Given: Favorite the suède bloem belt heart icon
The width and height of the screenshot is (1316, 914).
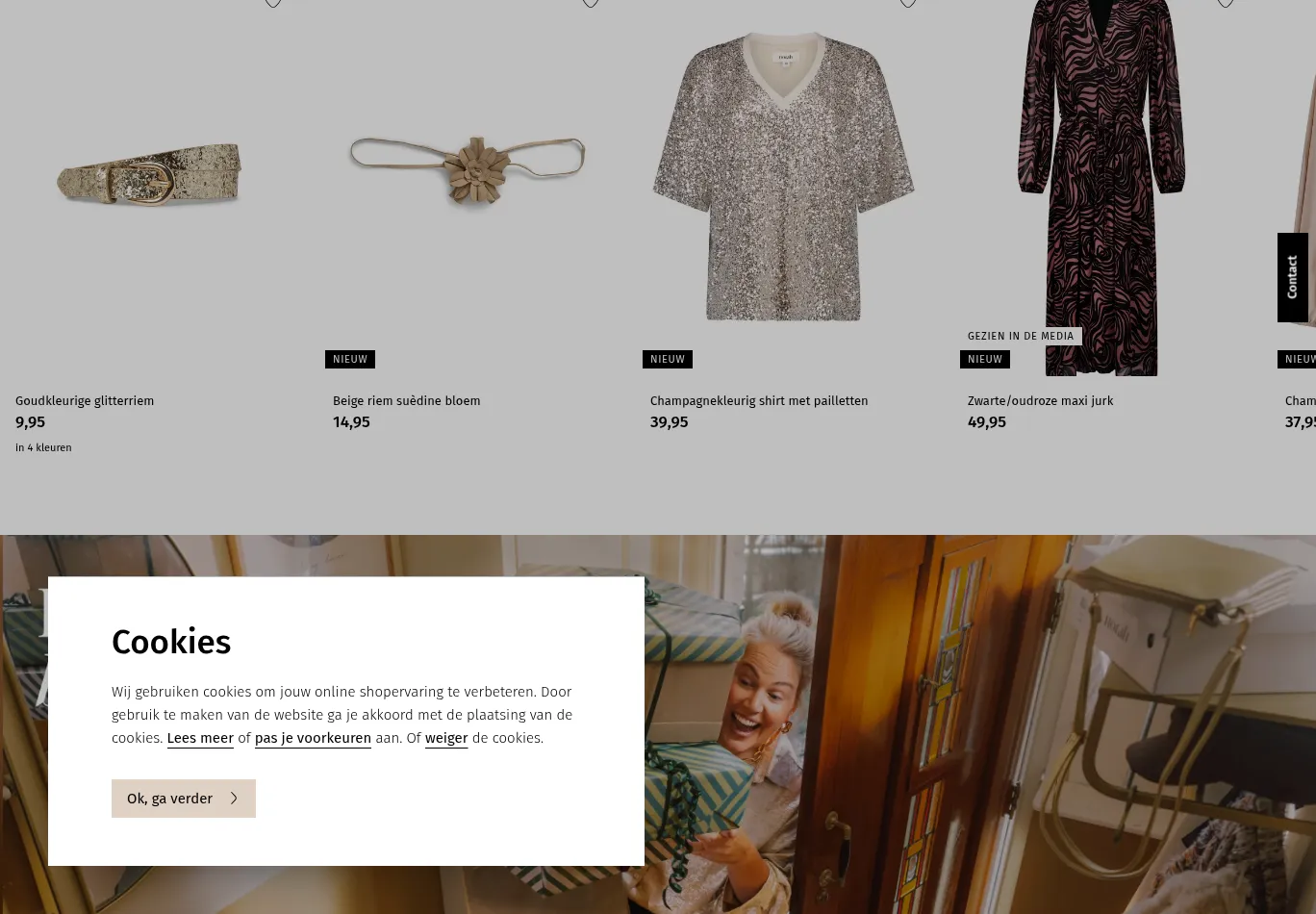Looking at the screenshot, I should click(591, 3).
